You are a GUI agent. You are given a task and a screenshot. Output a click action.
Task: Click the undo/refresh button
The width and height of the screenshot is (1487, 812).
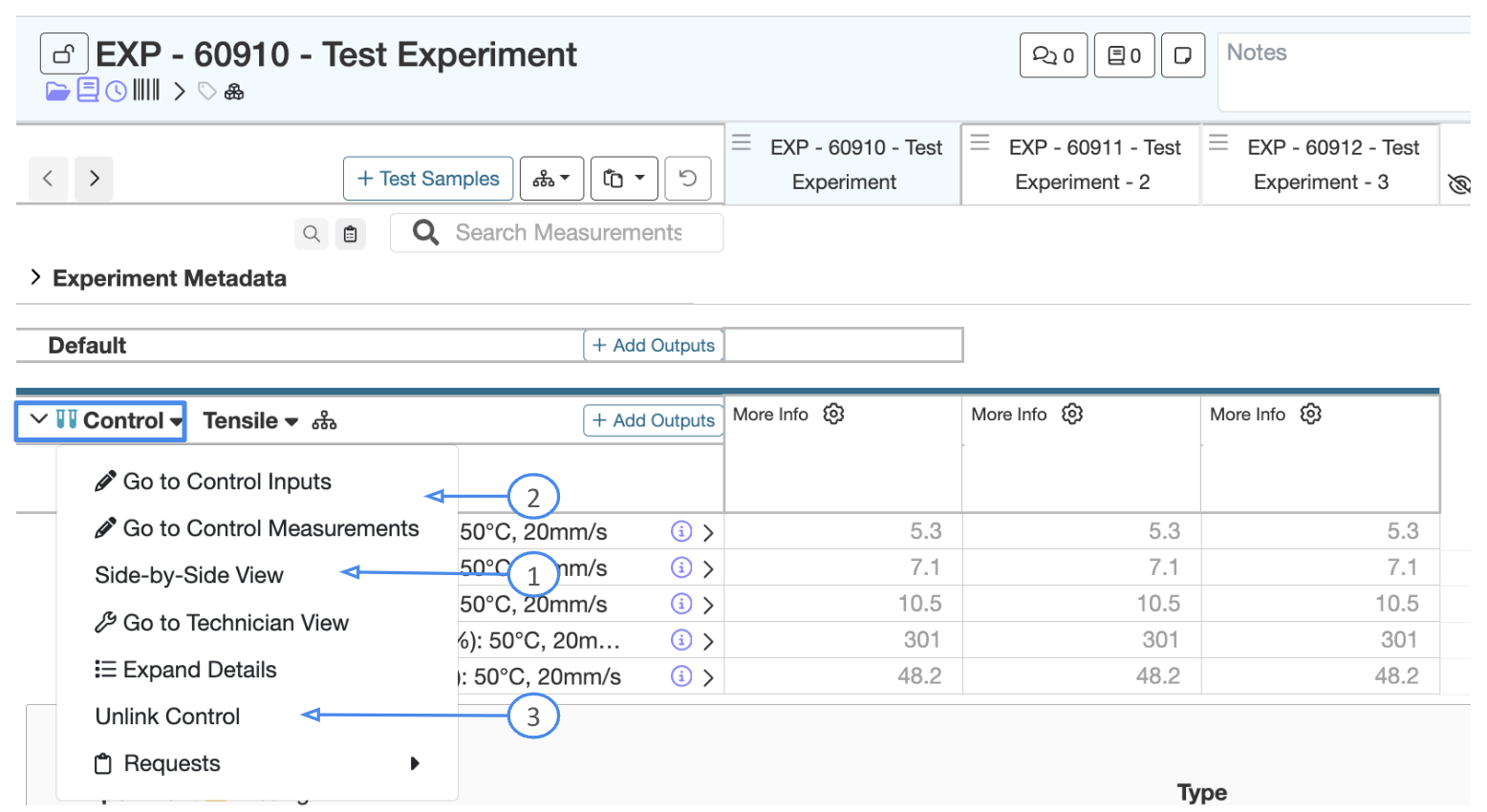(x=688, y=179)
